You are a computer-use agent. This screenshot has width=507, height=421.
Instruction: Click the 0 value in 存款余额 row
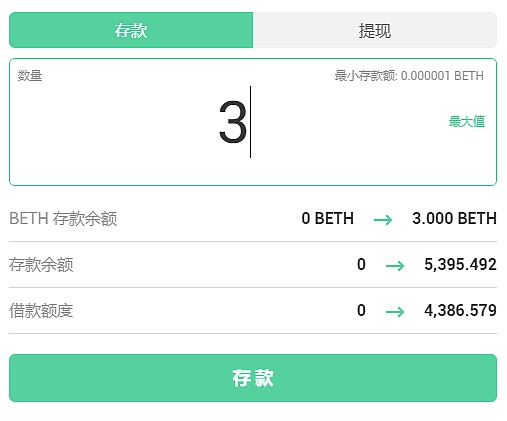point(361,265)
